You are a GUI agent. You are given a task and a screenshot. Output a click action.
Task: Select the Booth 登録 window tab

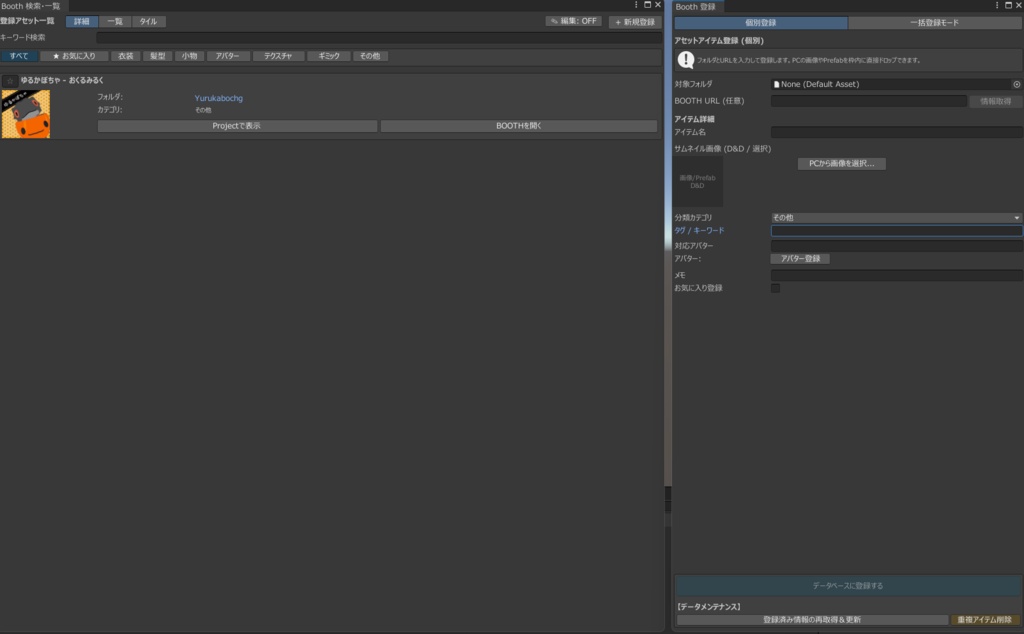696,7
